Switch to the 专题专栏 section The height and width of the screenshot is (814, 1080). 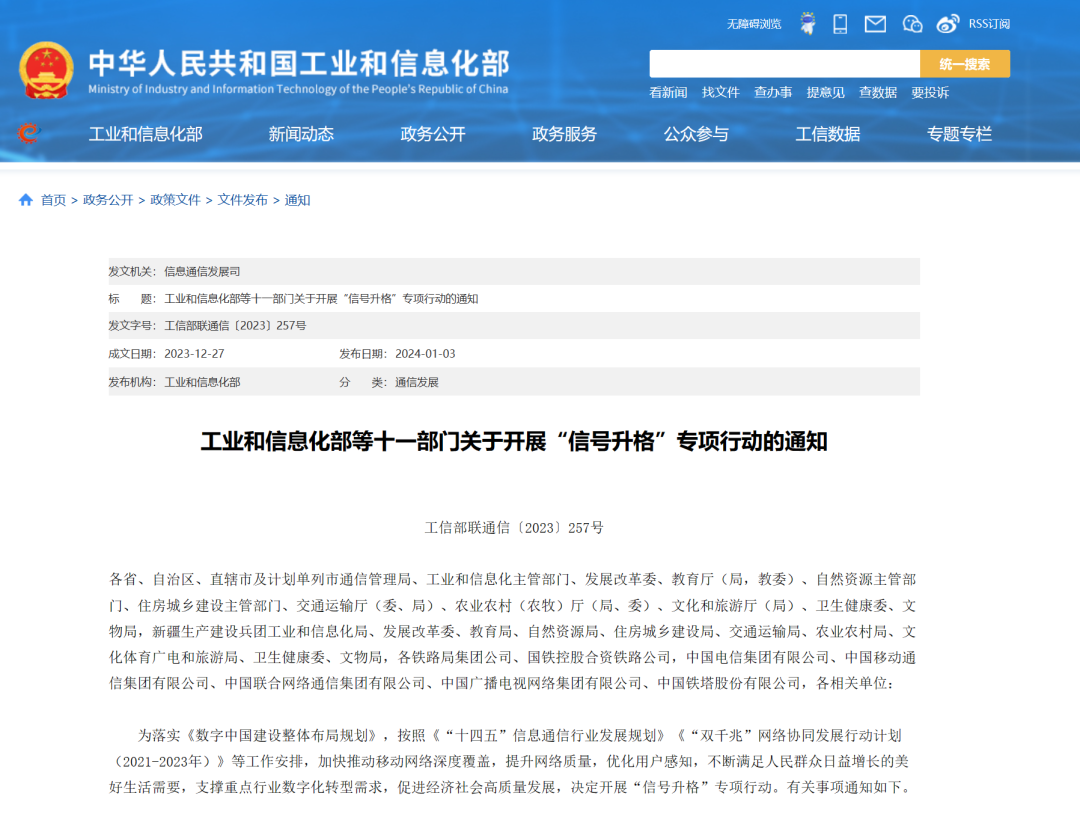(x=959, y=134)
